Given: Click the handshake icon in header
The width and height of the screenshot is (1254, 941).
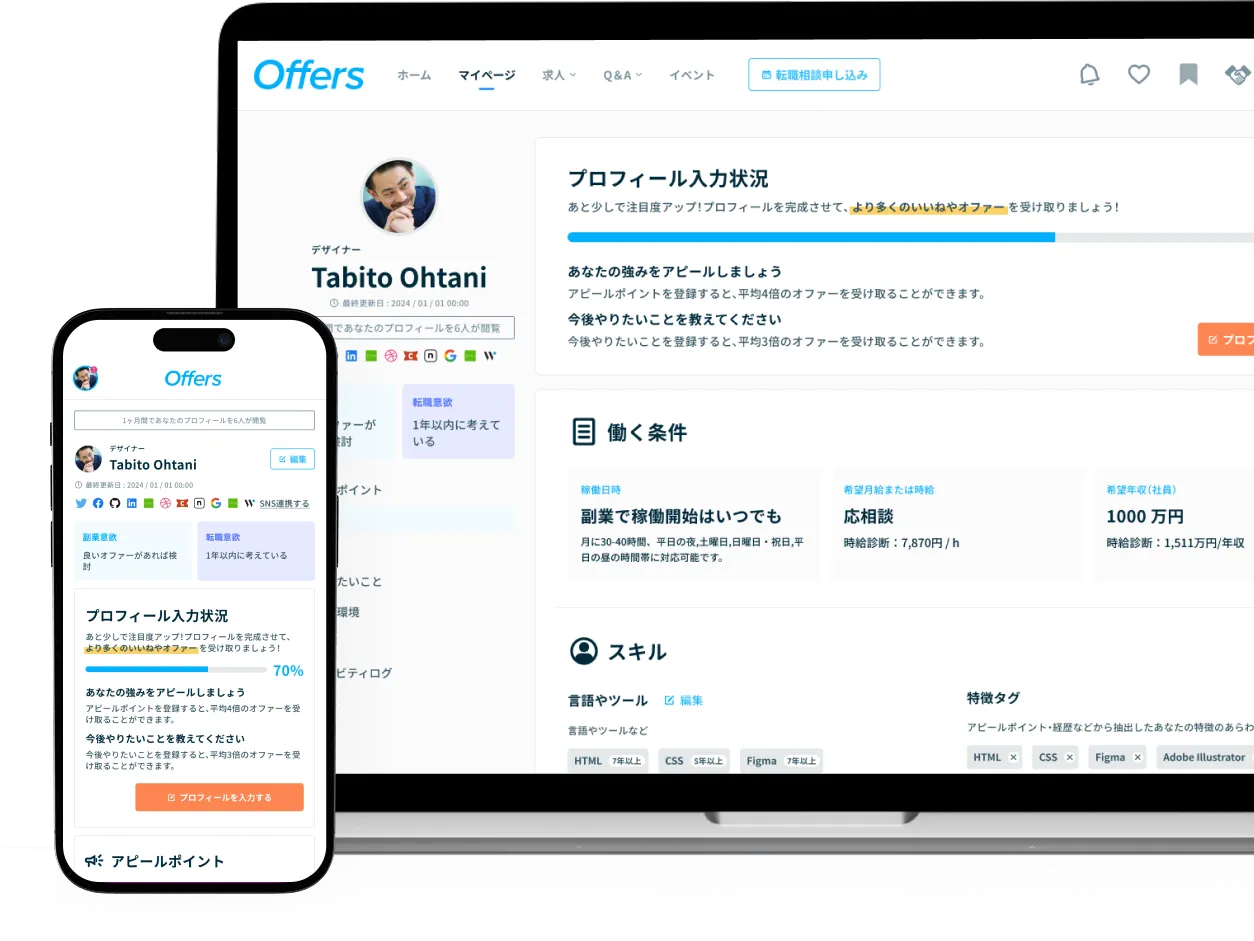Looking at the screenshot, I should (1237, 75).
